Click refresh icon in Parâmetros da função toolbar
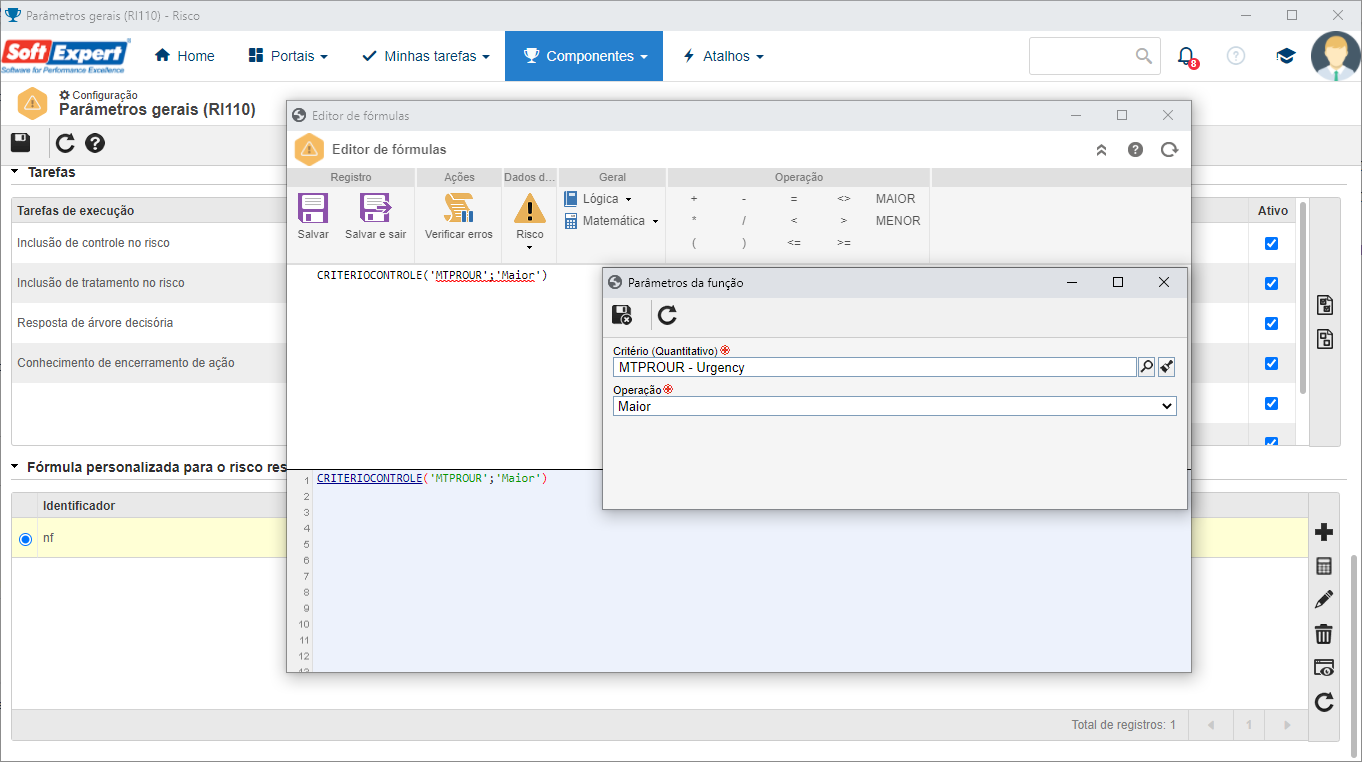This screenshot has width=1362, height=762. [x=667, y=315]
